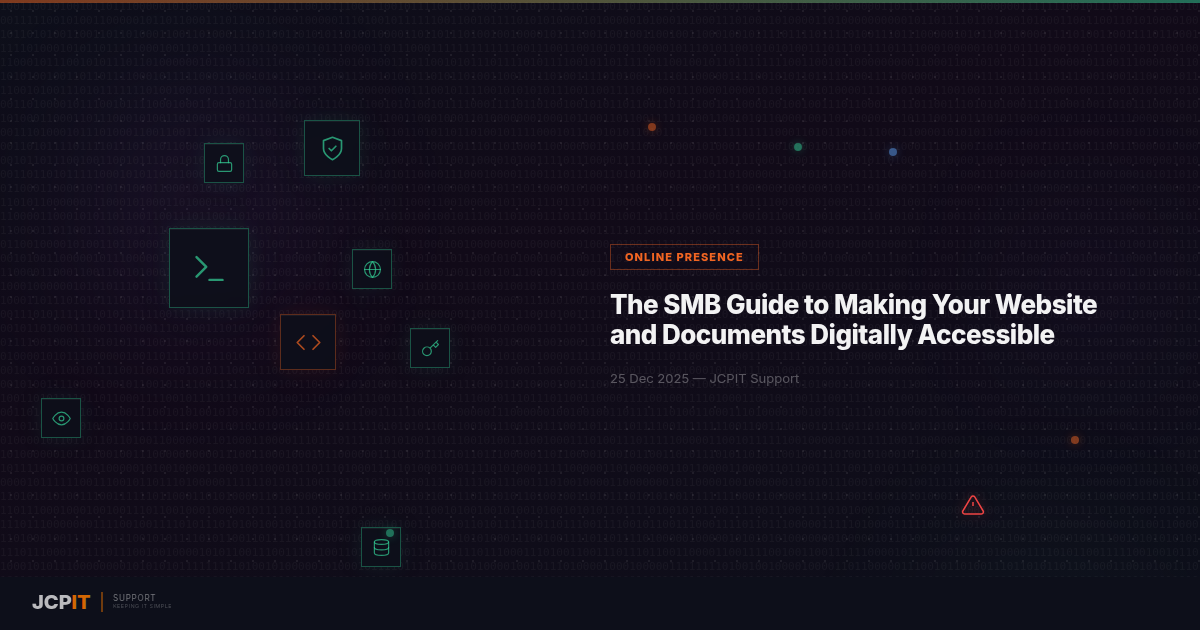Click the red warning triangle icon

(973, 505)
